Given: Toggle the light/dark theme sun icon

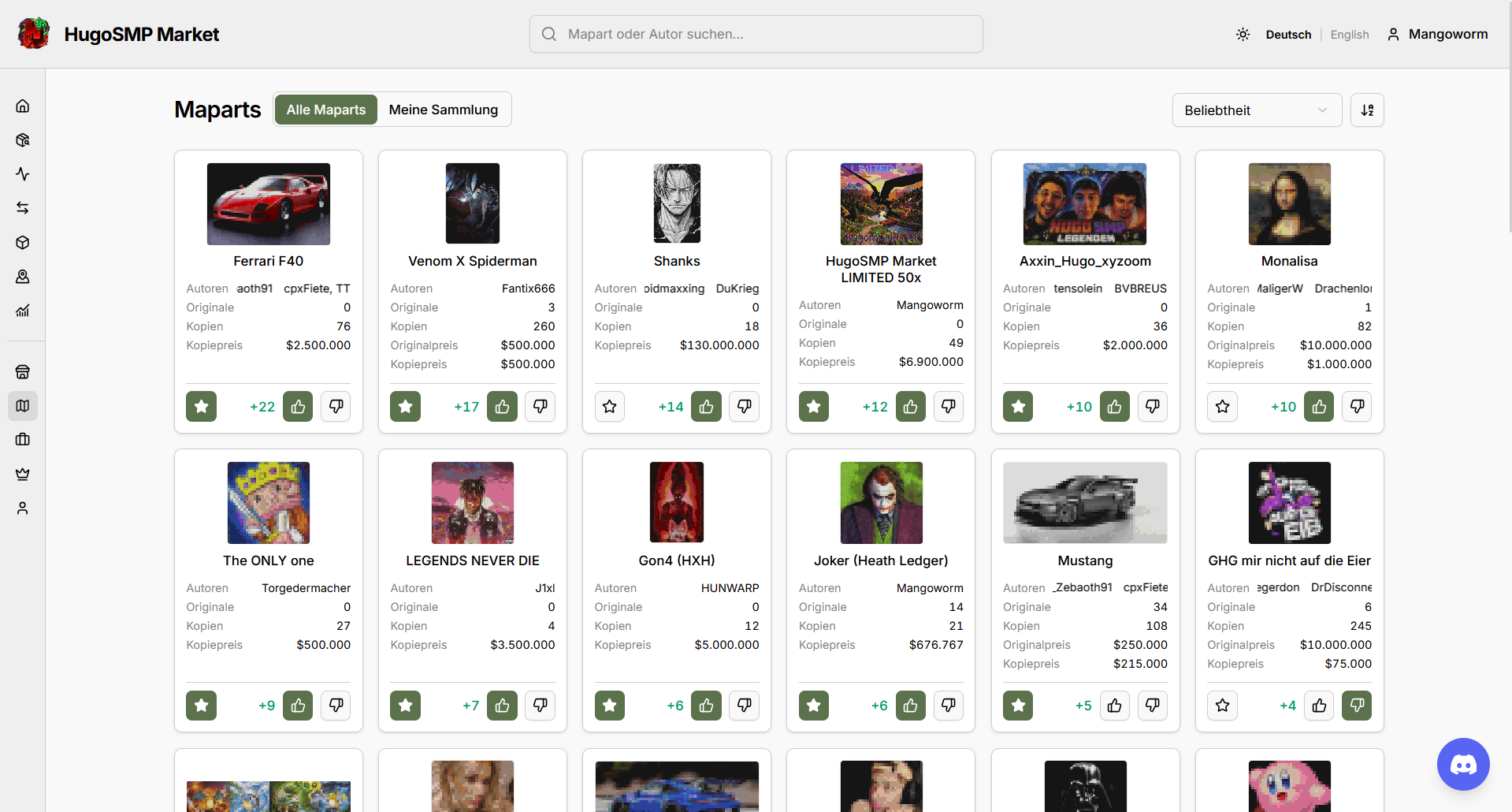Looking at the screenshot, I should (x=1243, y=35).
